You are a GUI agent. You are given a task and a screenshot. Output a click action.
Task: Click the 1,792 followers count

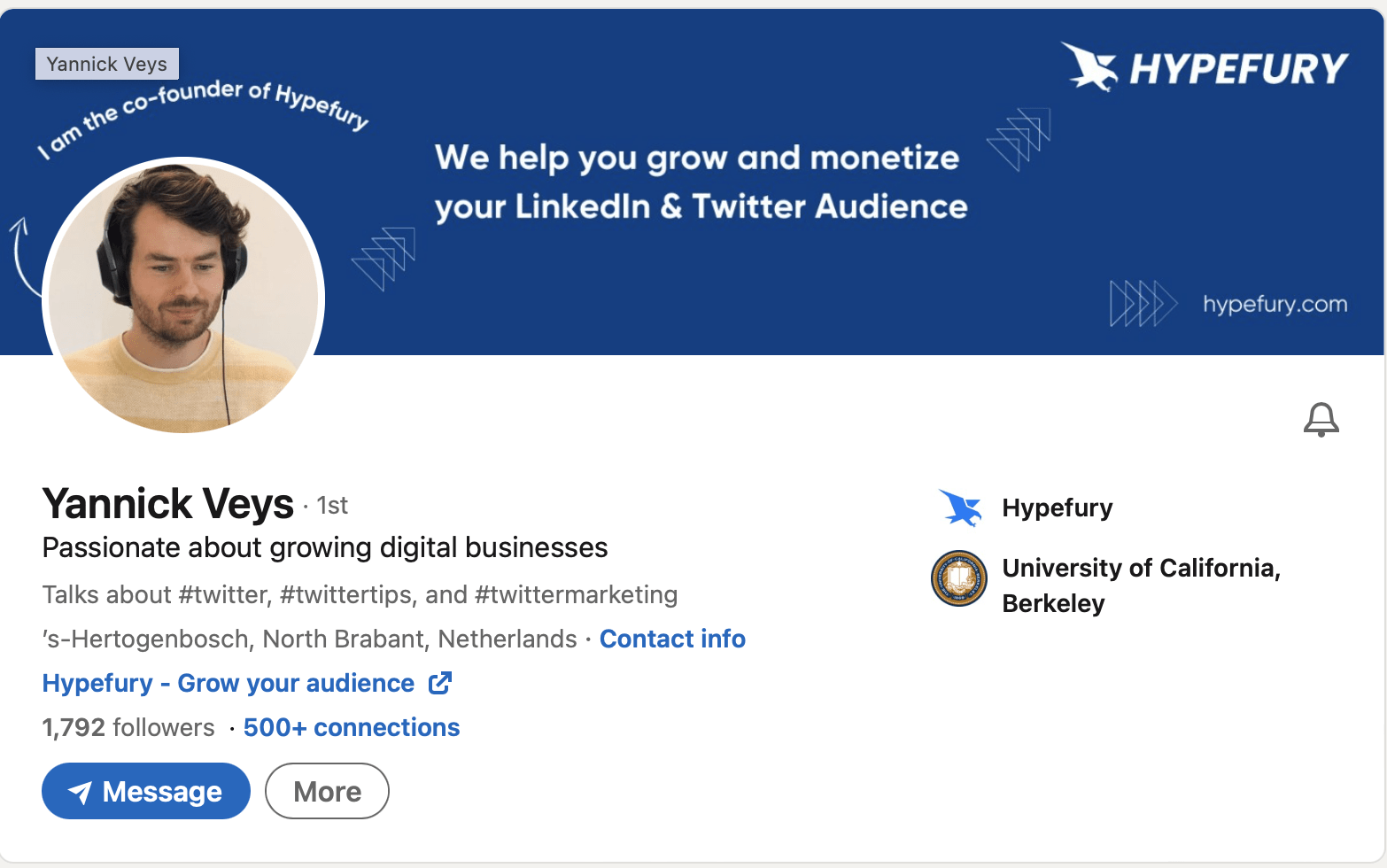128,727
